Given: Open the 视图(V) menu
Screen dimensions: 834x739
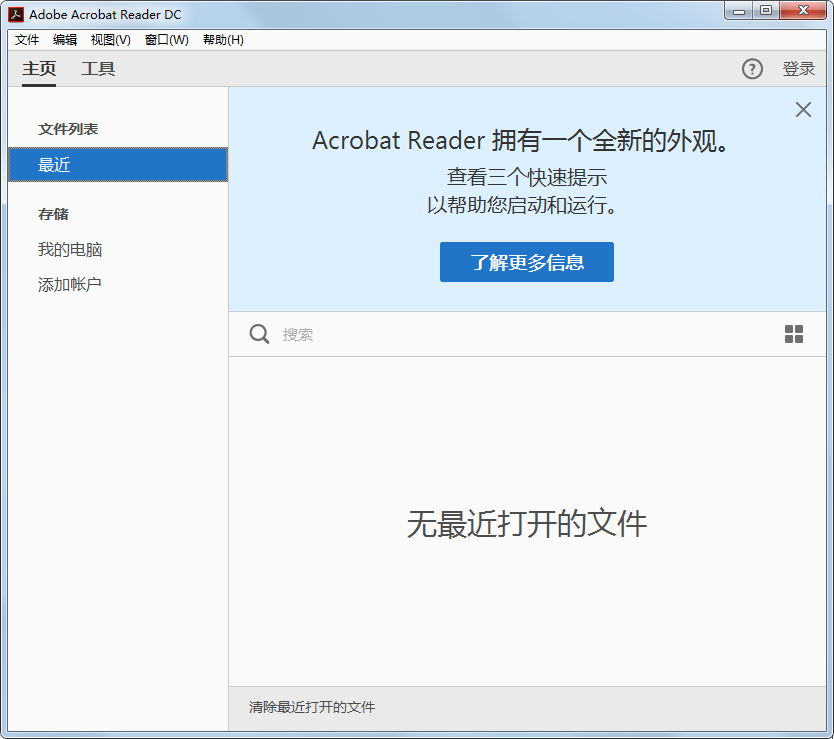Looking at the screenshot, I should [111, 40].
